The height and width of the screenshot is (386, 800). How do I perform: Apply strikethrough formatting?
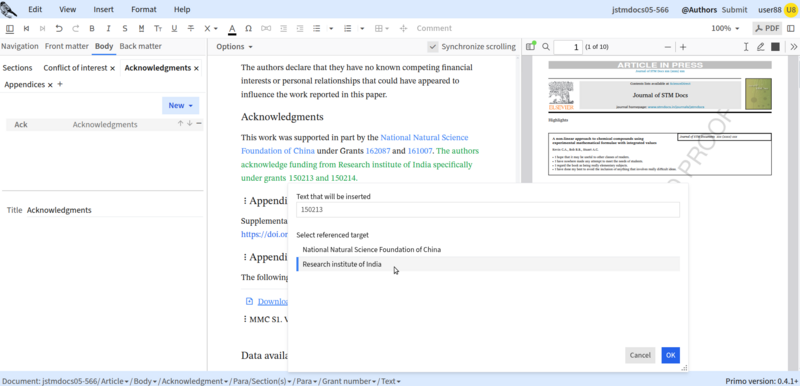pos(191,29)
